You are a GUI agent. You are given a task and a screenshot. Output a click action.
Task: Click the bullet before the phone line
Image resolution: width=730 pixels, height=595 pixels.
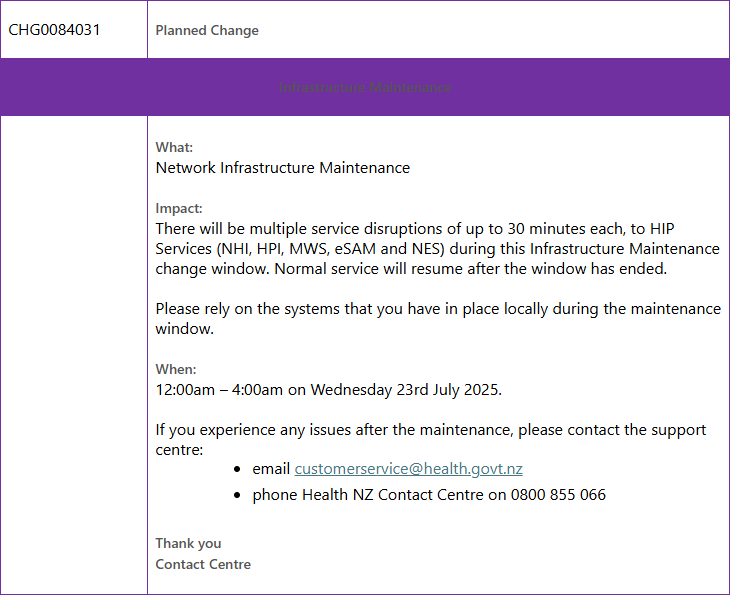(x=237, y=495)
